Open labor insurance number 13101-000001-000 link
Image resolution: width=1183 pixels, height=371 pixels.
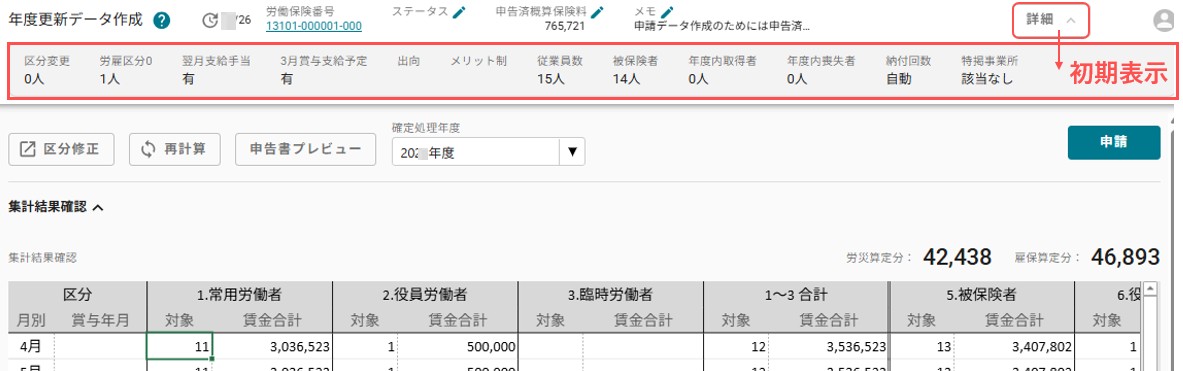point(314,26)
